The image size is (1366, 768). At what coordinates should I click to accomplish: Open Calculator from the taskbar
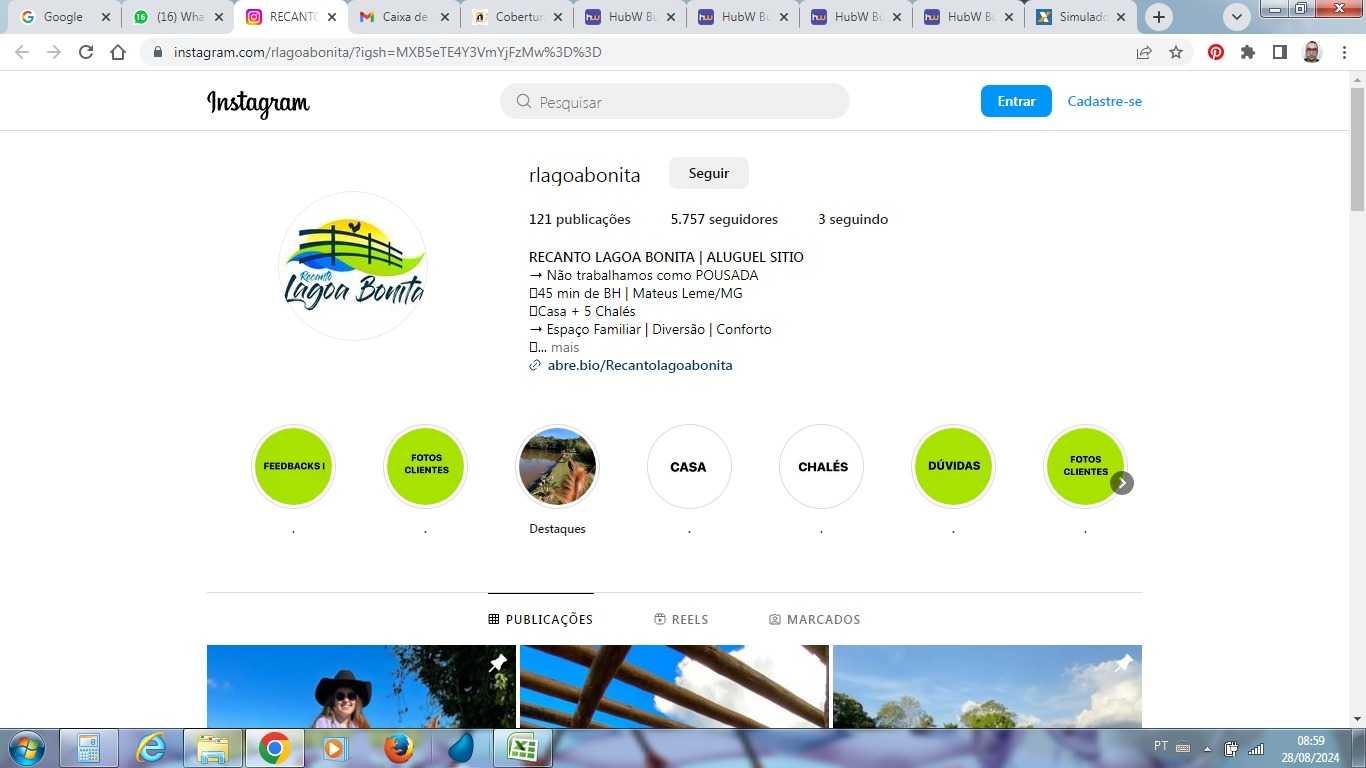88,748
